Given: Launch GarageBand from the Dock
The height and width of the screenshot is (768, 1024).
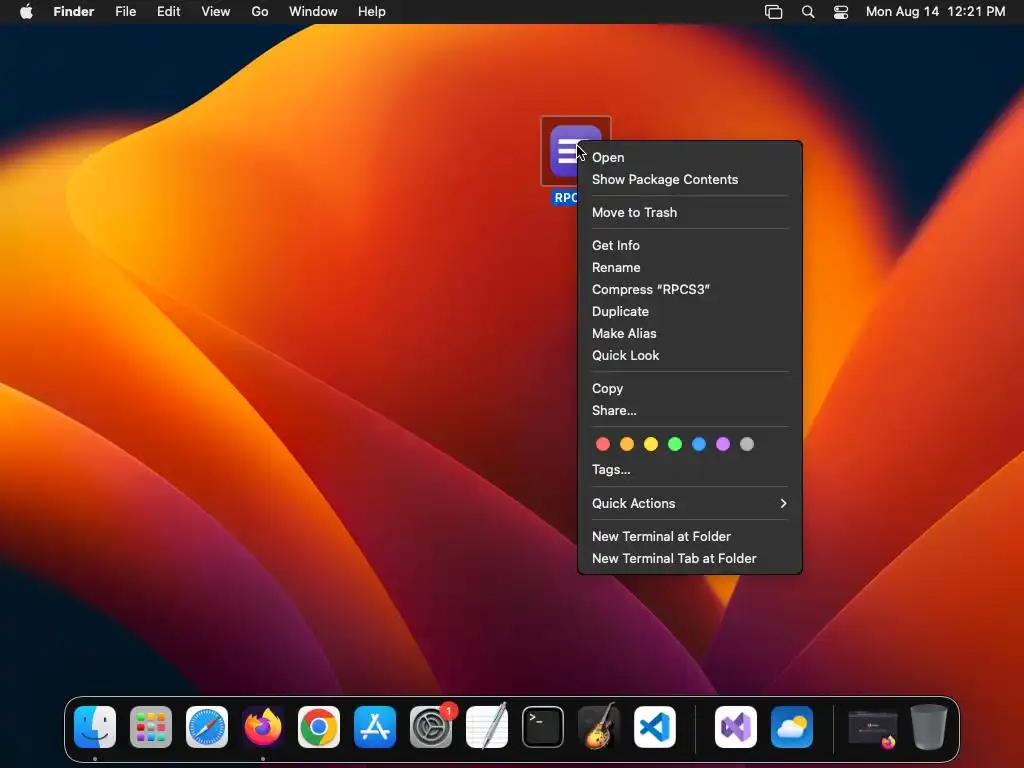Looking at the screenshot, I should pyautogui.click(x=599, y=727).
